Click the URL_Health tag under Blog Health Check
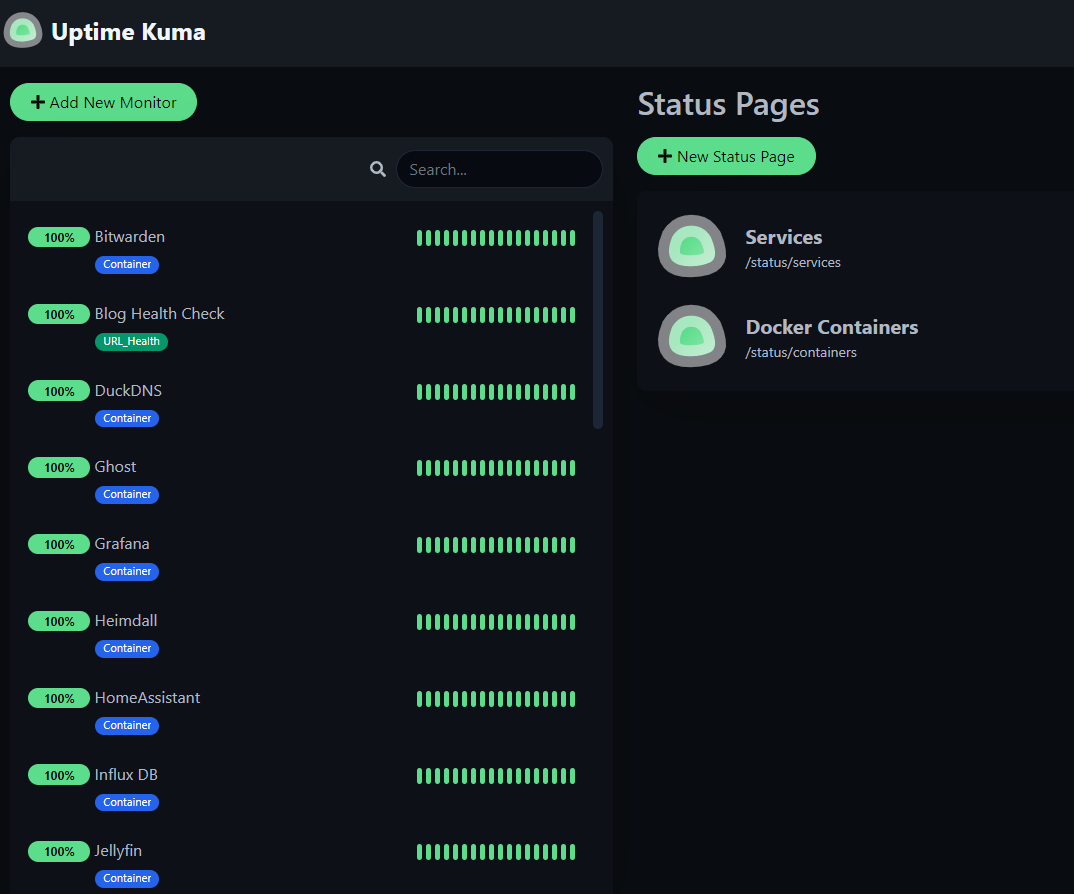 pos(132,341)
